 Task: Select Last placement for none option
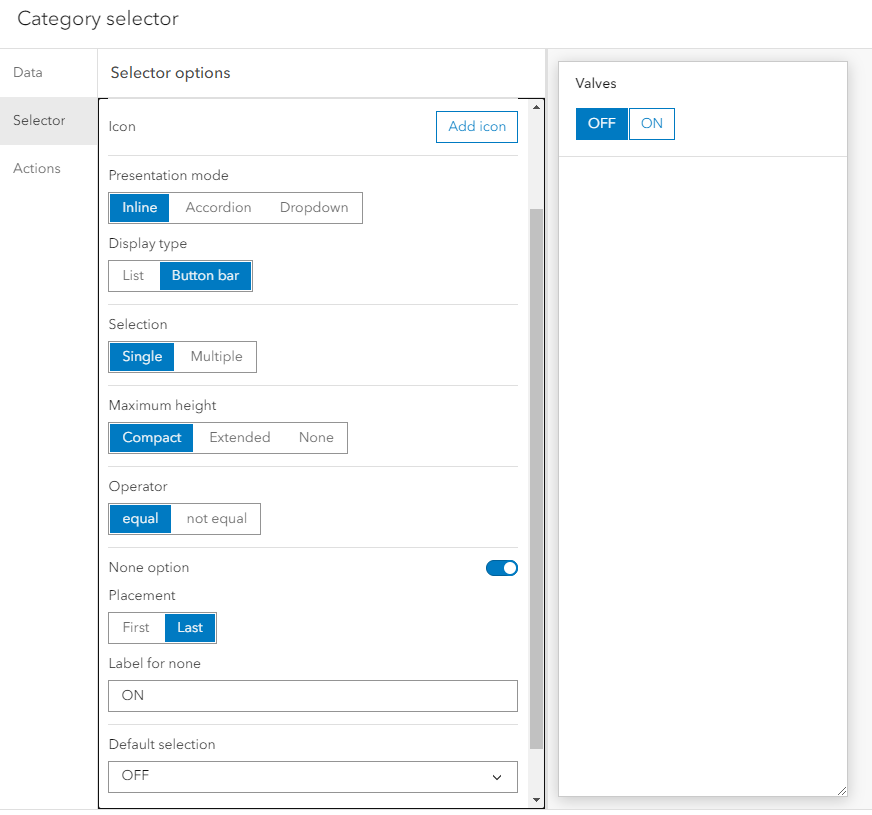(190, 627)
